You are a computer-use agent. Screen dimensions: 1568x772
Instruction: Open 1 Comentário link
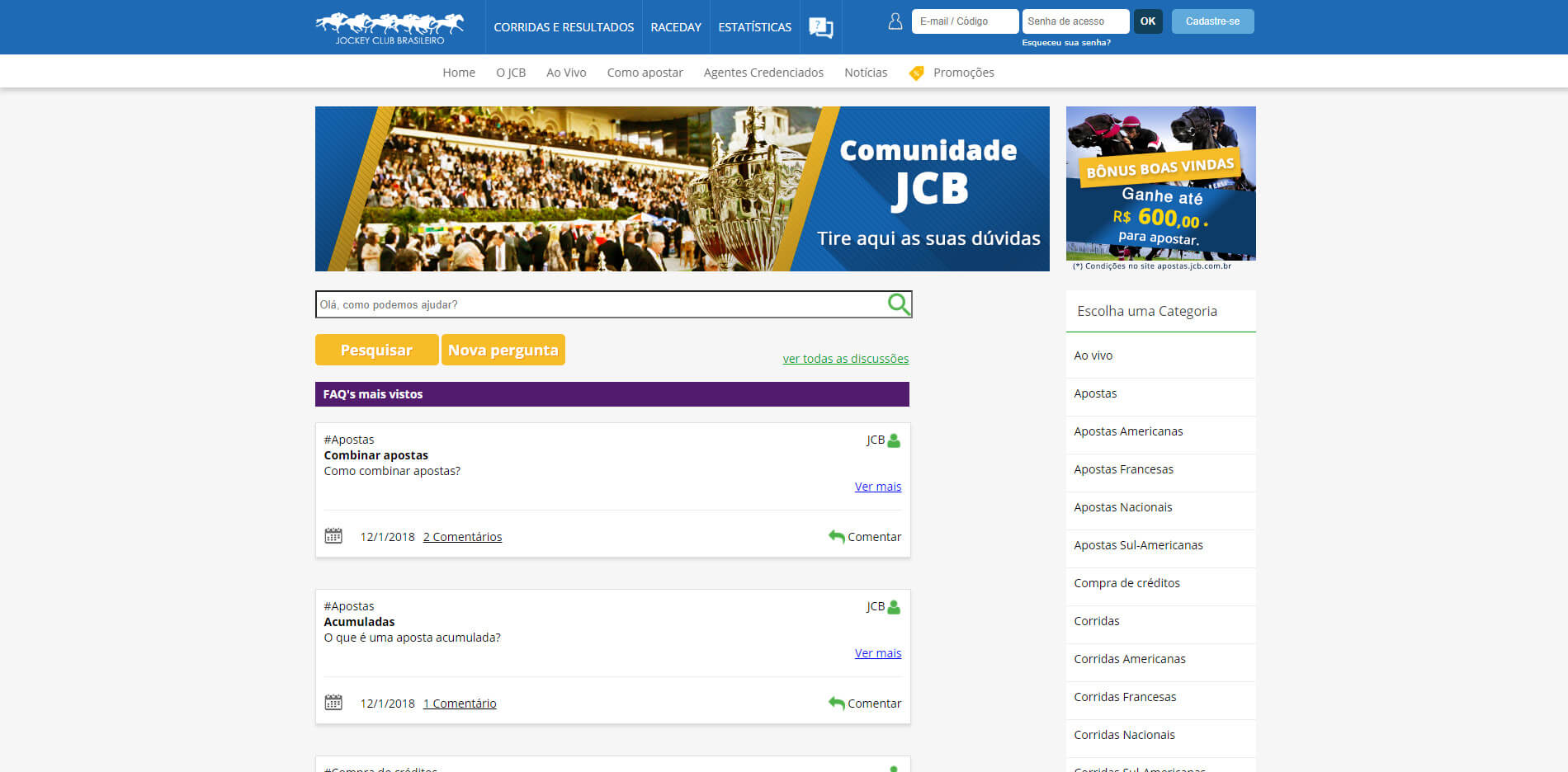460,704
